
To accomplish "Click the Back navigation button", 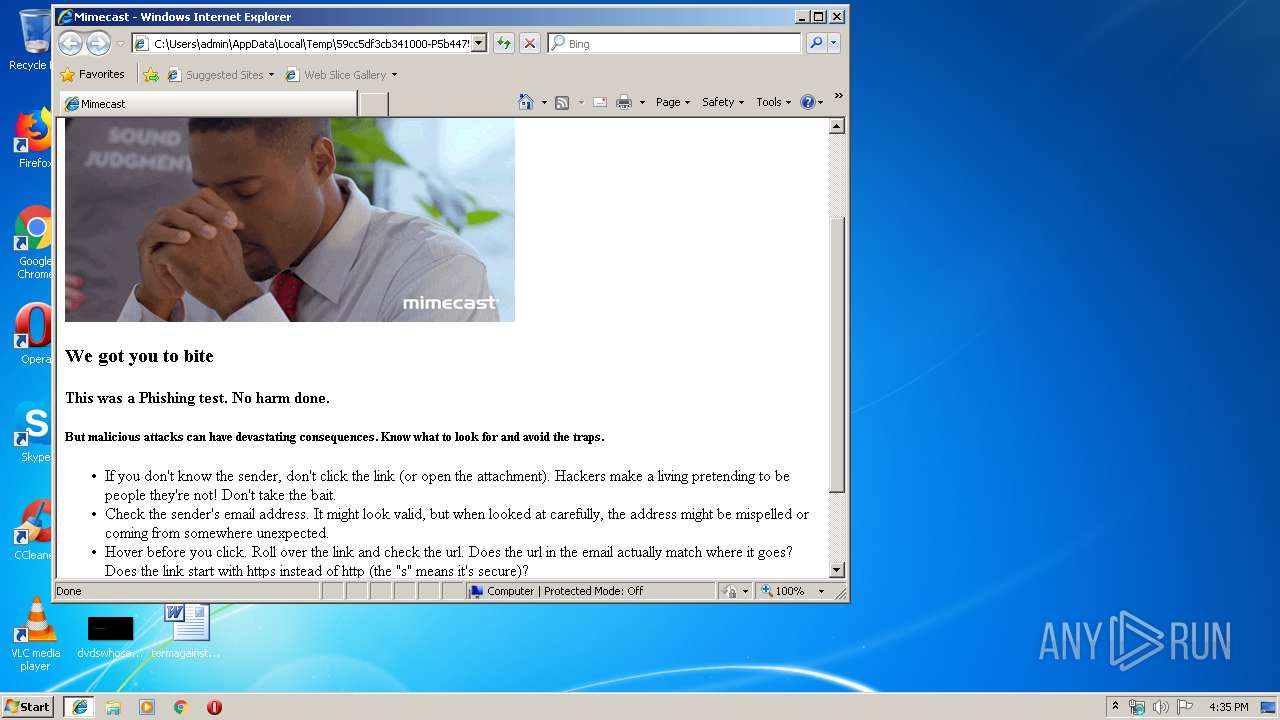I will [x=70, y=43].
